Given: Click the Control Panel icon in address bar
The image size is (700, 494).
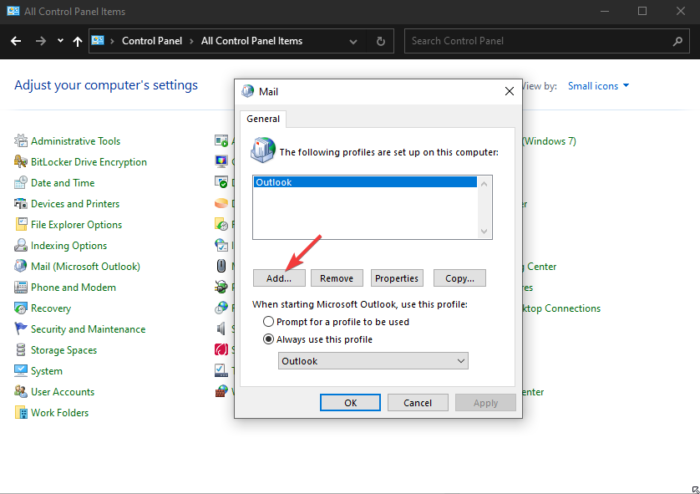Looking at the screenshot, I should (98, 41).
